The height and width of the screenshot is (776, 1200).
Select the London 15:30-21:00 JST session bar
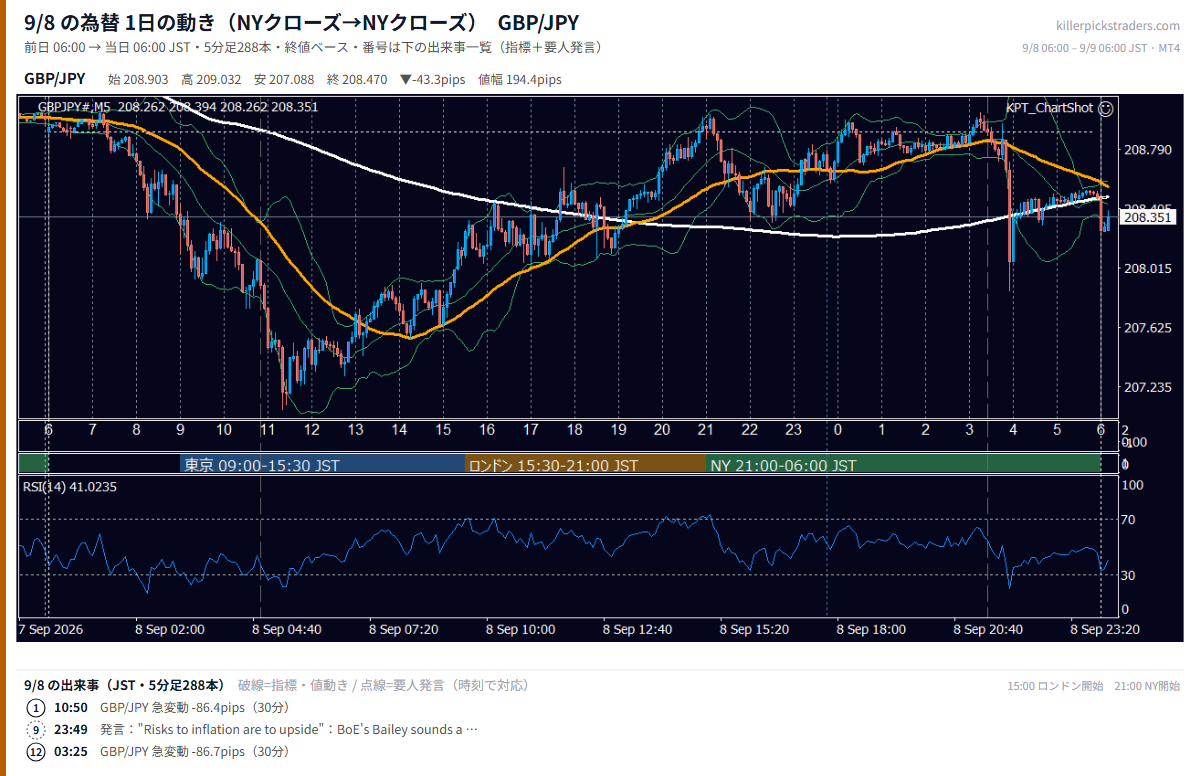coord(585,465)
